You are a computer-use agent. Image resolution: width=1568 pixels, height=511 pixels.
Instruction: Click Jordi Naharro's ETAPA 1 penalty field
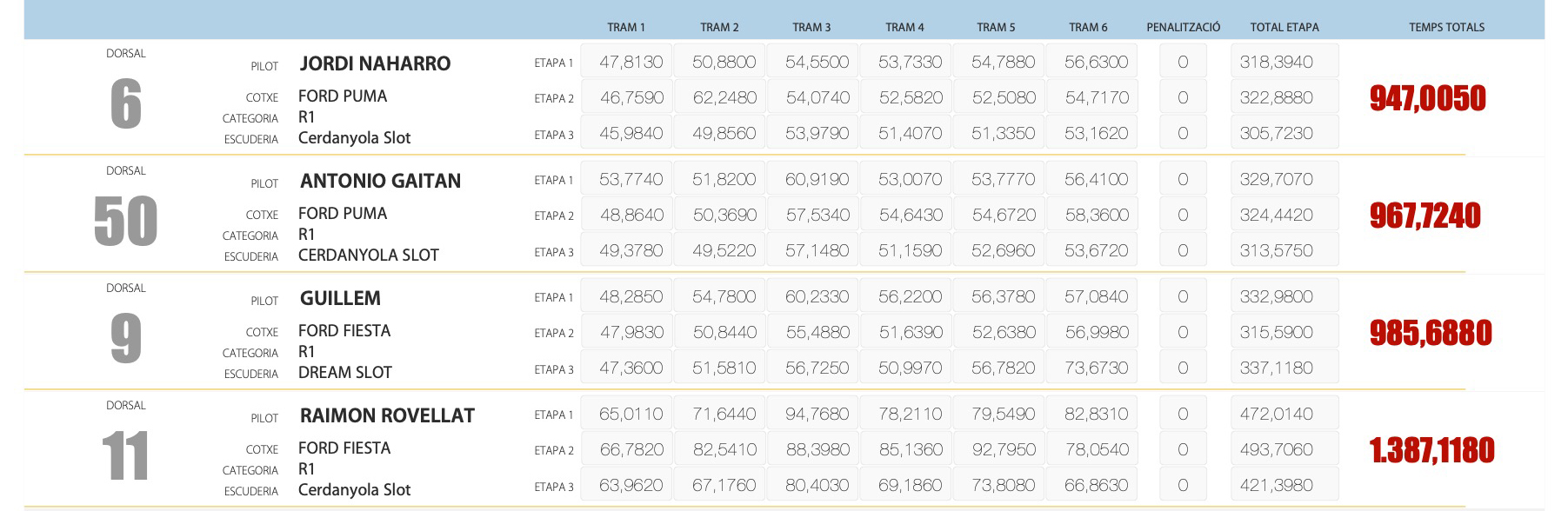(1183, 62)
